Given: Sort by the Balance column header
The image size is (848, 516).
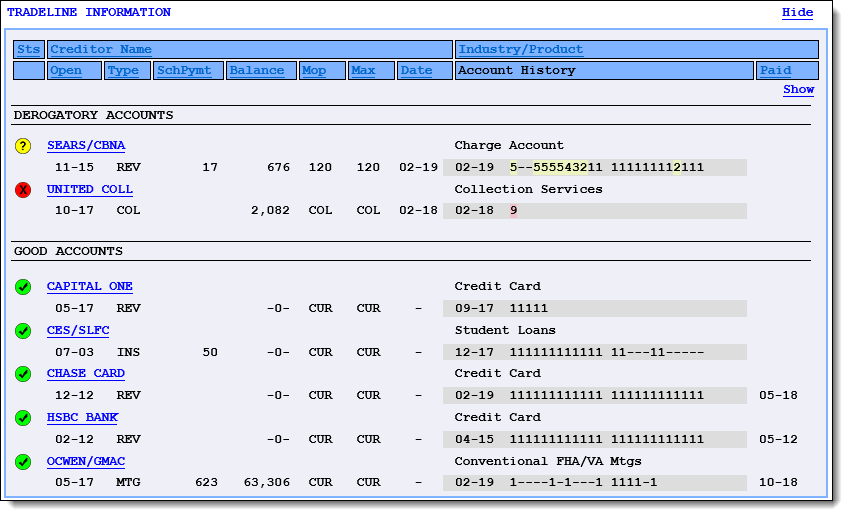Looking at the screenshot, I should tap(256, 70).
